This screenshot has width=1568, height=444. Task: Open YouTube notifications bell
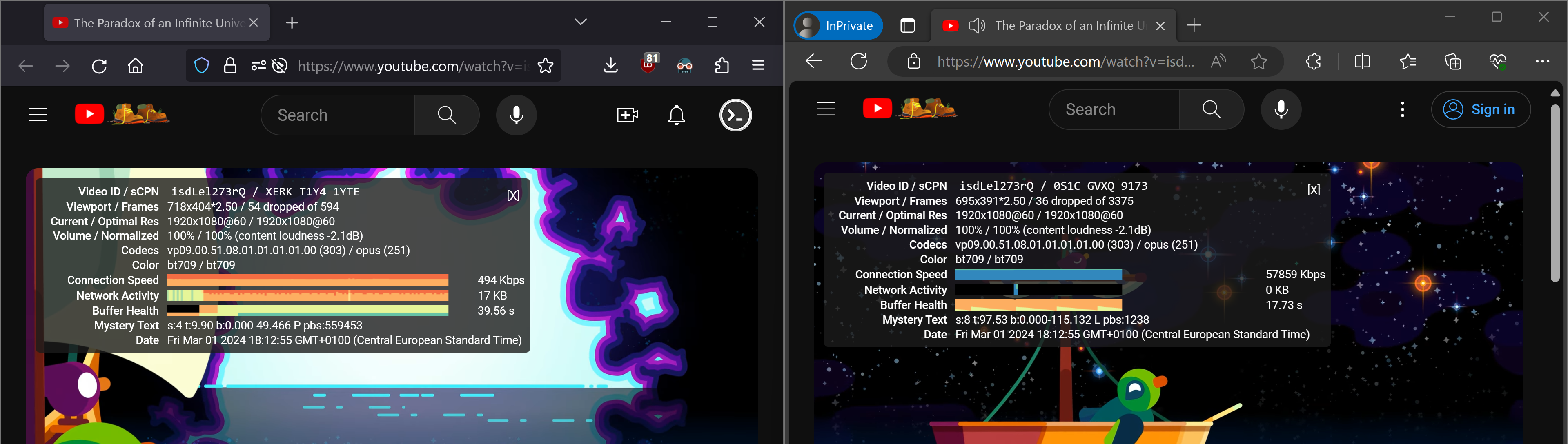coord(676,115)
